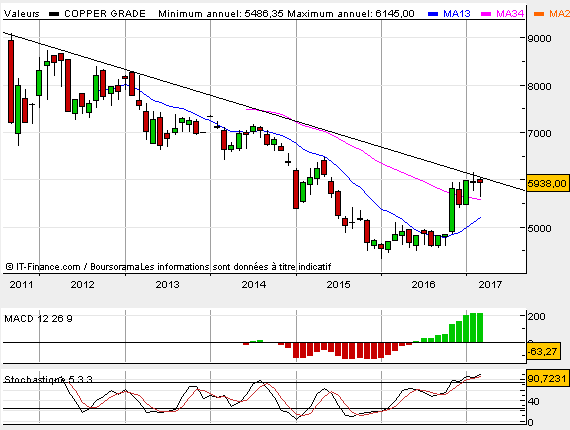Click the current price tag 5938,00

click(x=547, y=184)
